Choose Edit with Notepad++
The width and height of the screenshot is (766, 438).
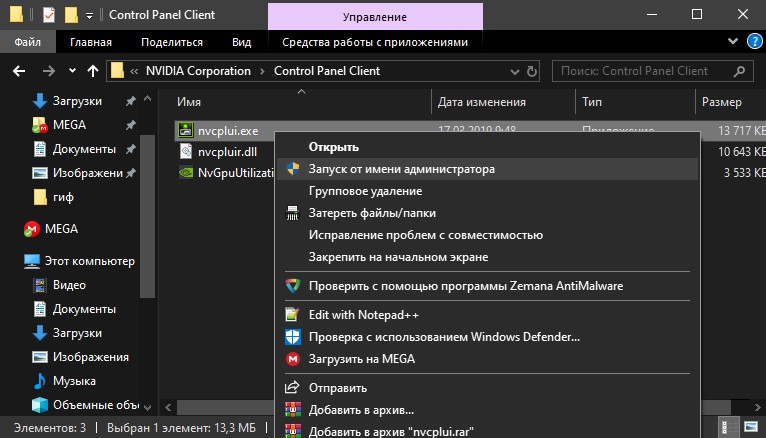pos(488,315)
